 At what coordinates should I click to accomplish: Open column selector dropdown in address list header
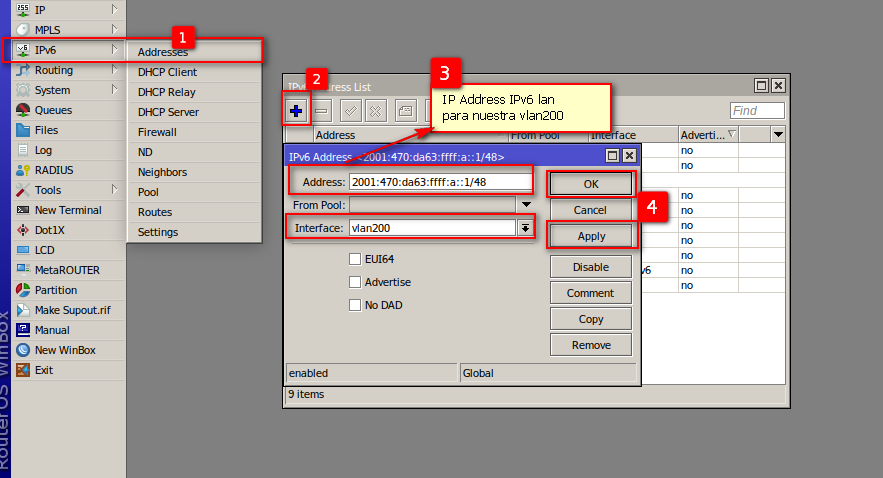click(777, 134)
